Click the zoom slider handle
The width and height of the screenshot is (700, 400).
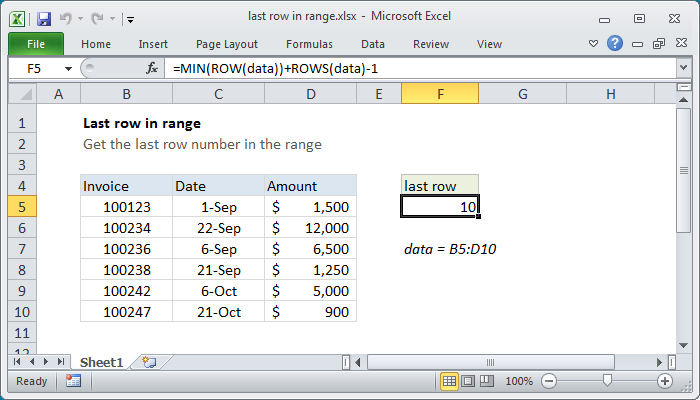[607, 381]
